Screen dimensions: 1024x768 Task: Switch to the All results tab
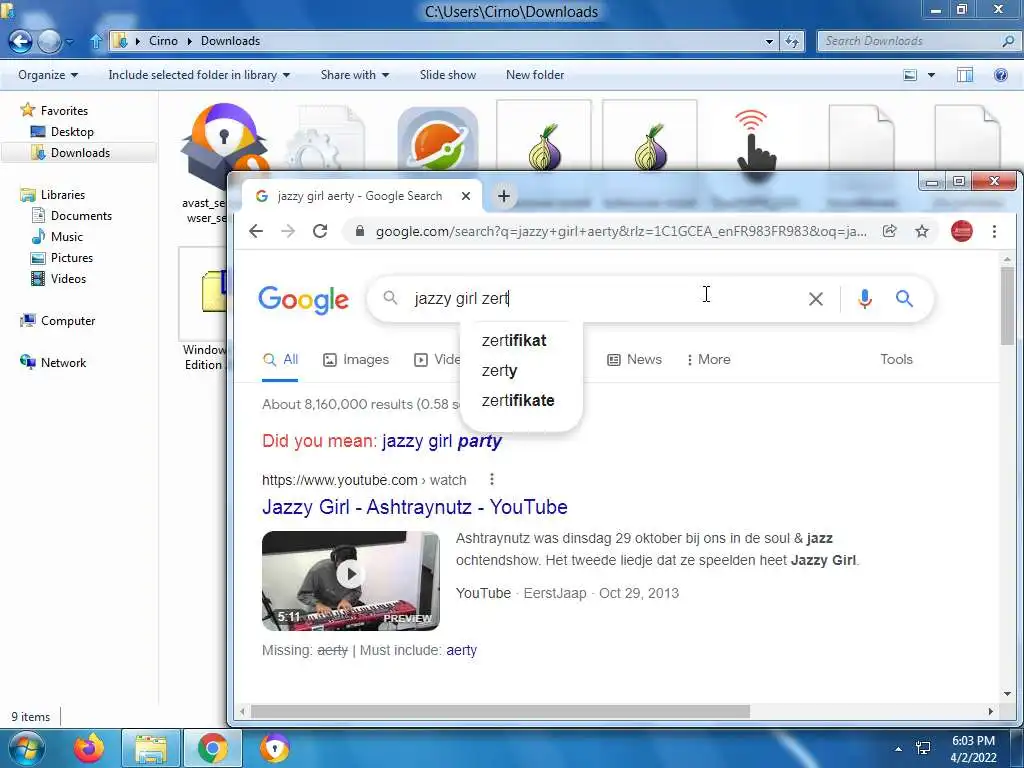click(x=280, y=360)
